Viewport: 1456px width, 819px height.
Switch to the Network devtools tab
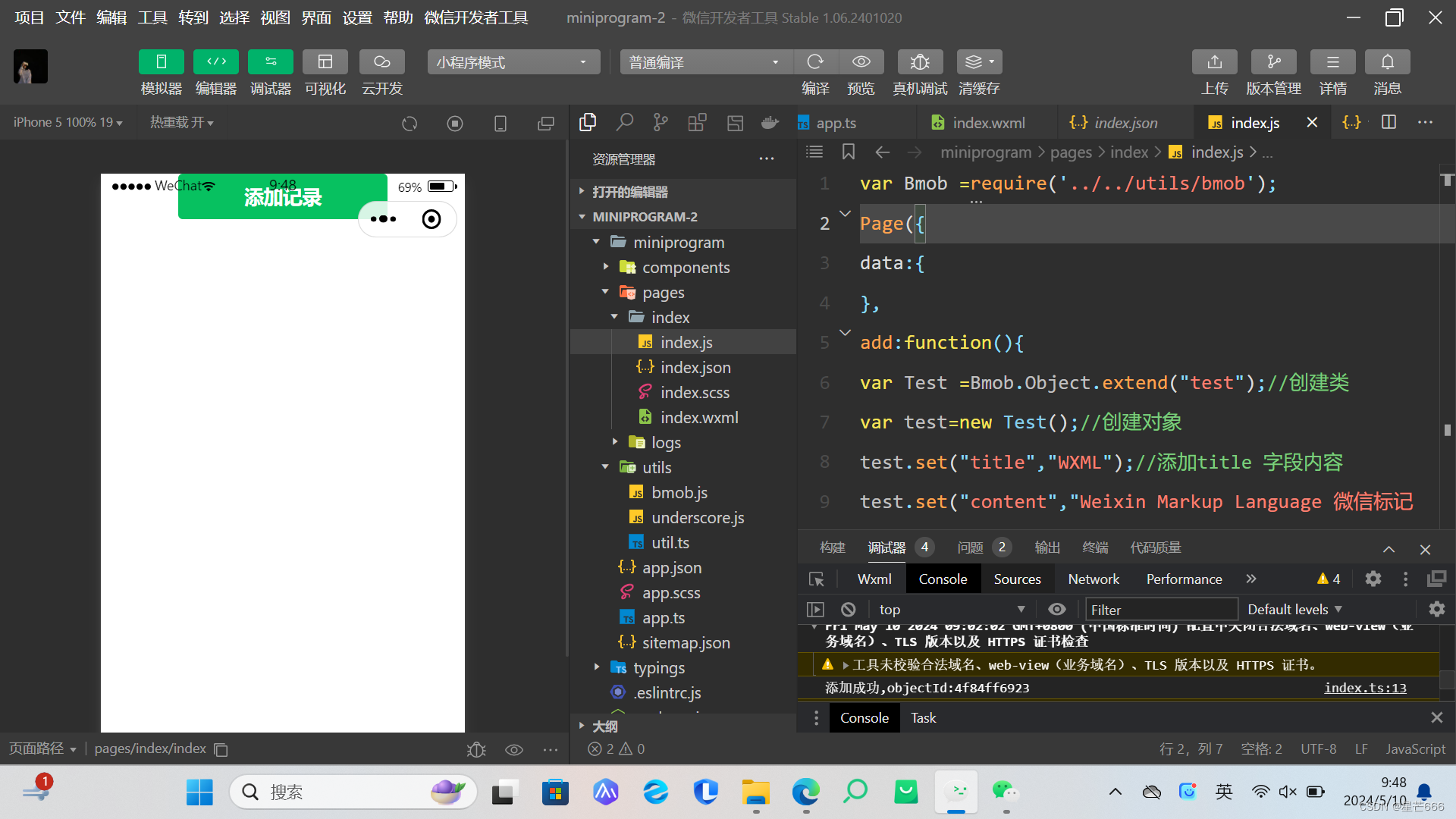pos(1093,579)
